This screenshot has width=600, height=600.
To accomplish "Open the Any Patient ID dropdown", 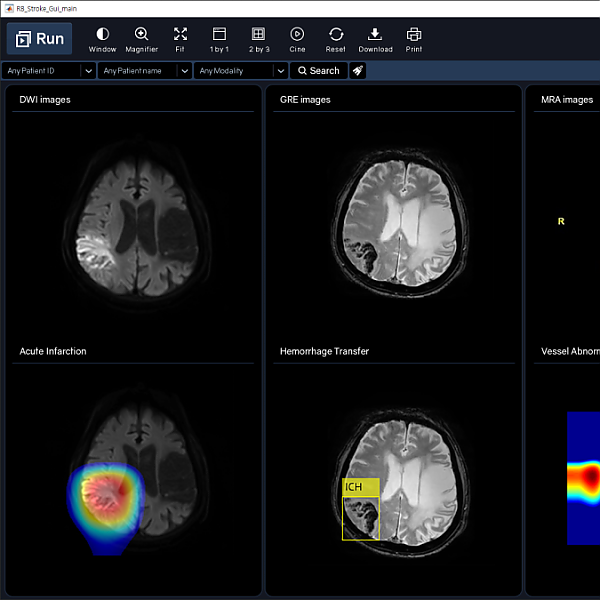I will point(87,71).
